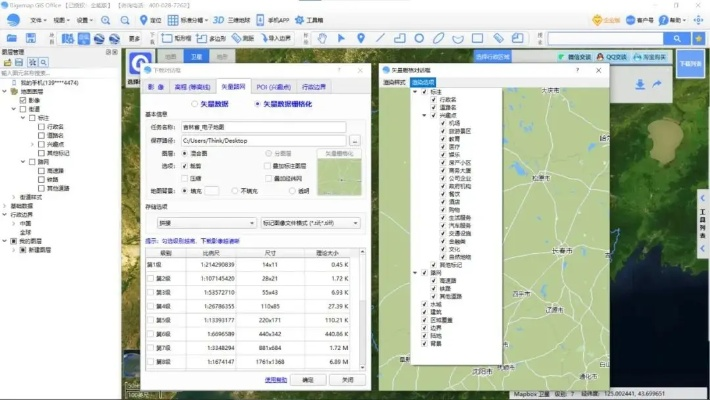Screen dimensions: 710x400
Task: Click the fill color swatch beside 填充
Action: (x=211, y=191)
